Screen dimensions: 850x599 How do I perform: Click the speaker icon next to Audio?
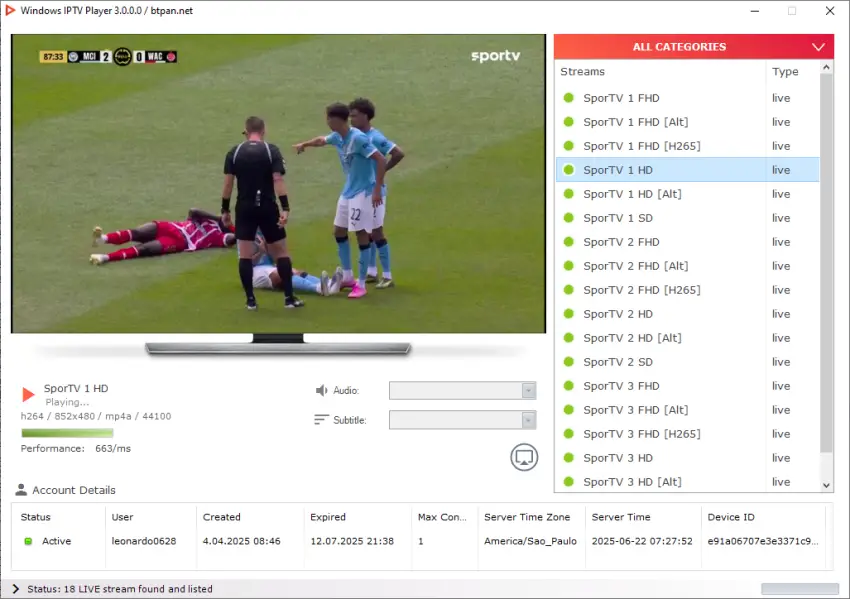[x=321, y=390]
